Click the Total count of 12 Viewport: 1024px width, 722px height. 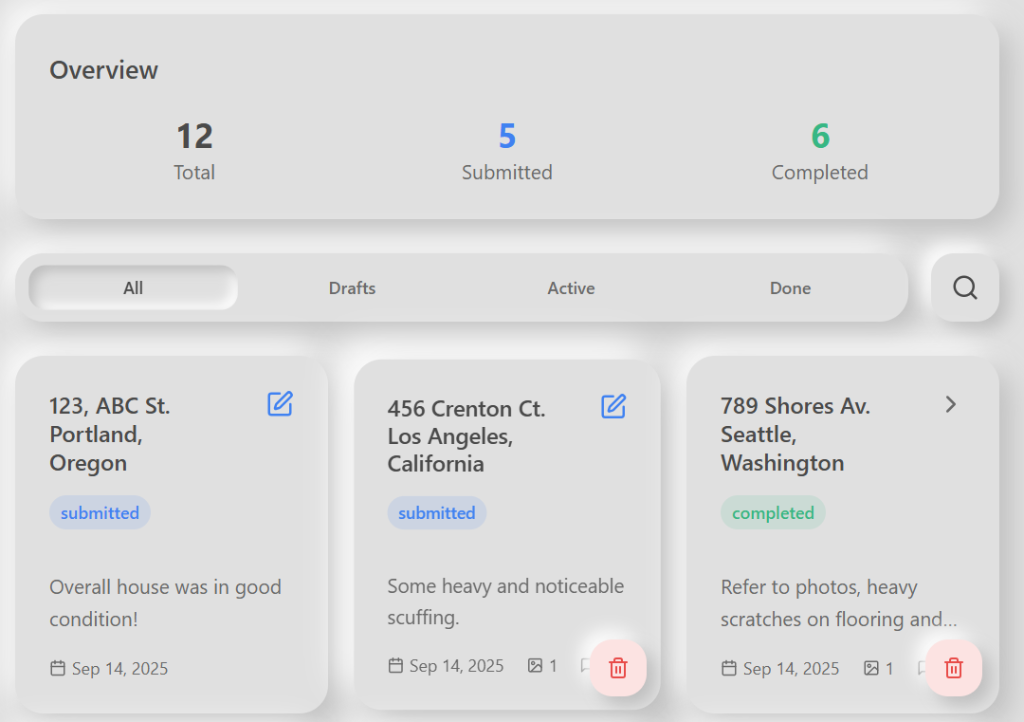pos(194,136)
